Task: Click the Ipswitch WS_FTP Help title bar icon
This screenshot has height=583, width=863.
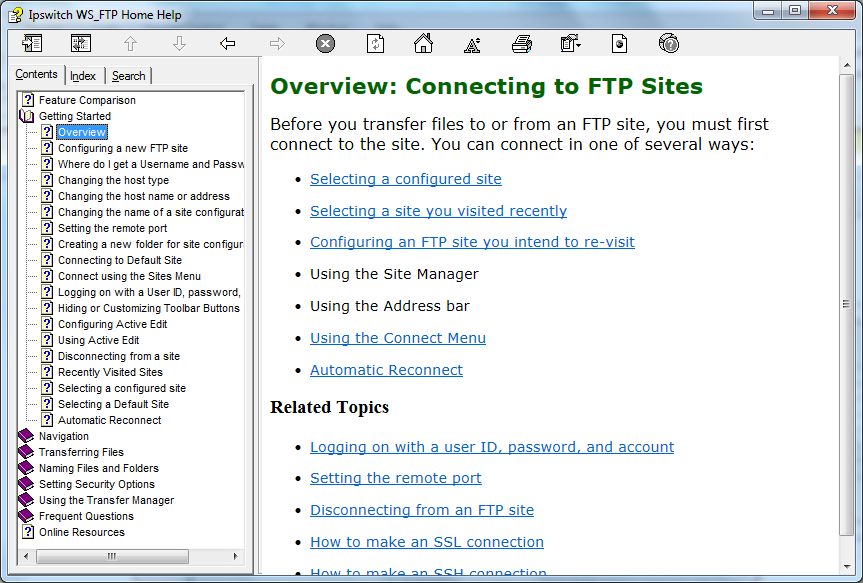Action: pos(15,15)
